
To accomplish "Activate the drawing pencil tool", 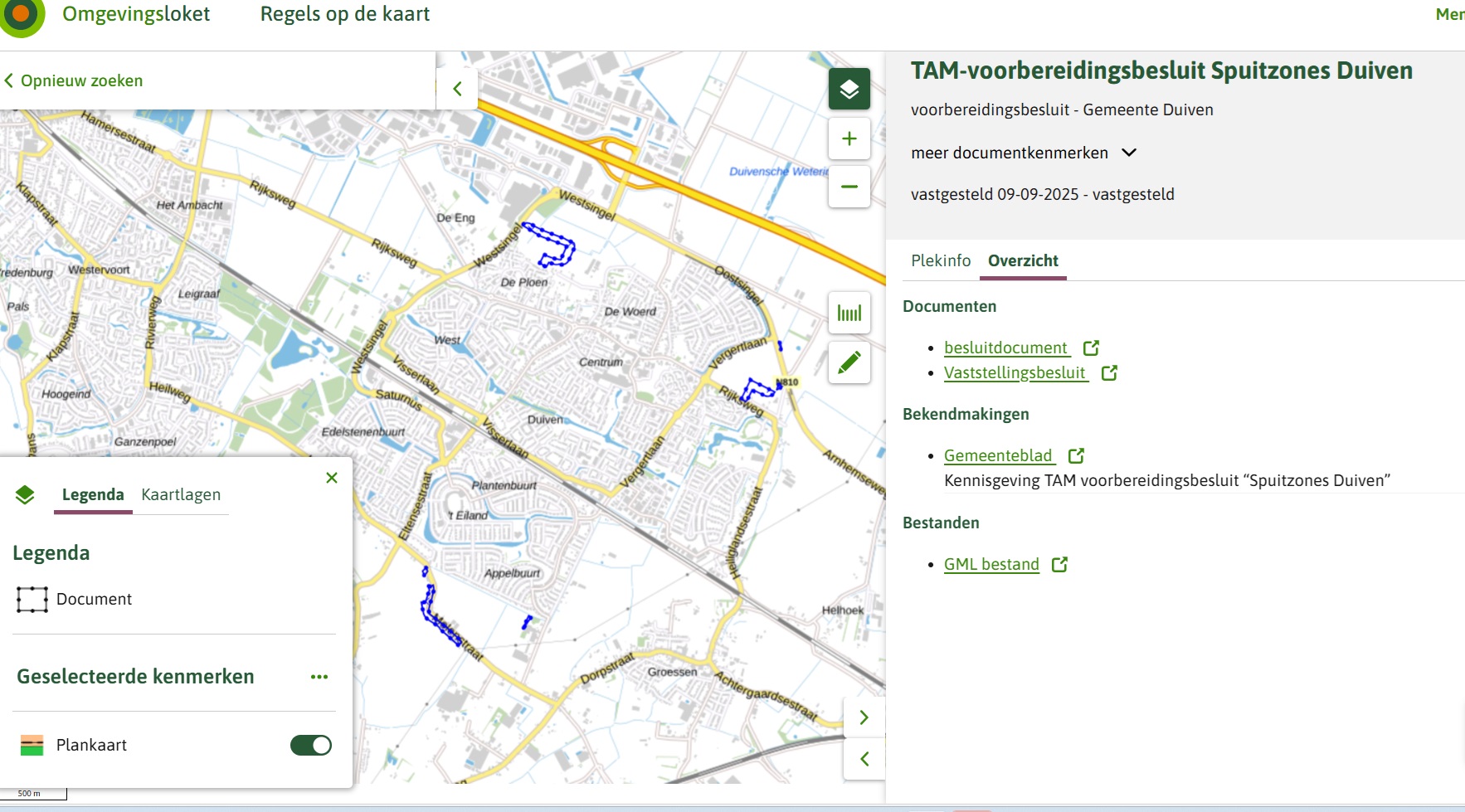I will coord(849,362).
